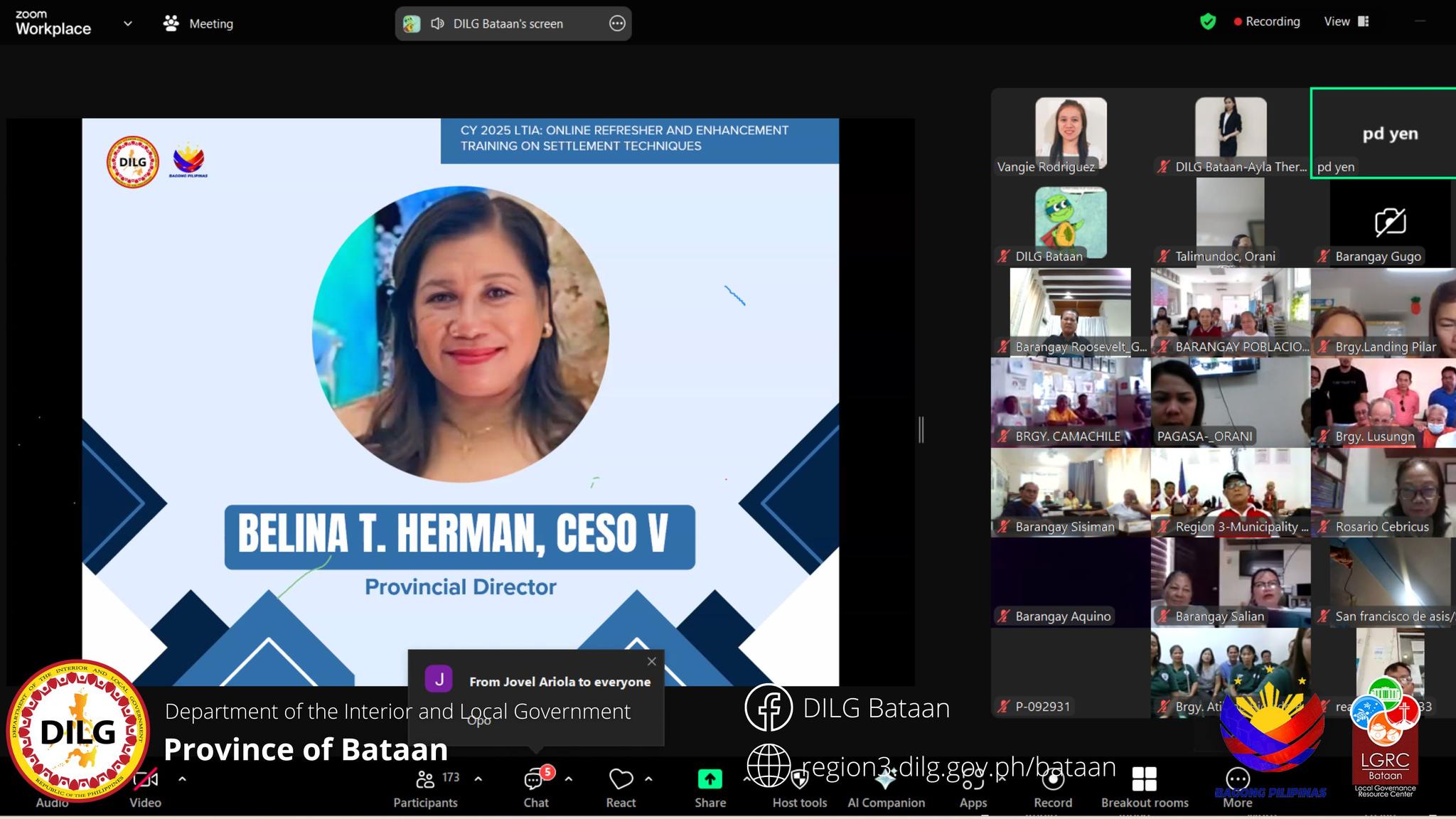Click the speaker icon beside DILG Bataan's screen
The image size is (1456, 819).
437,23
